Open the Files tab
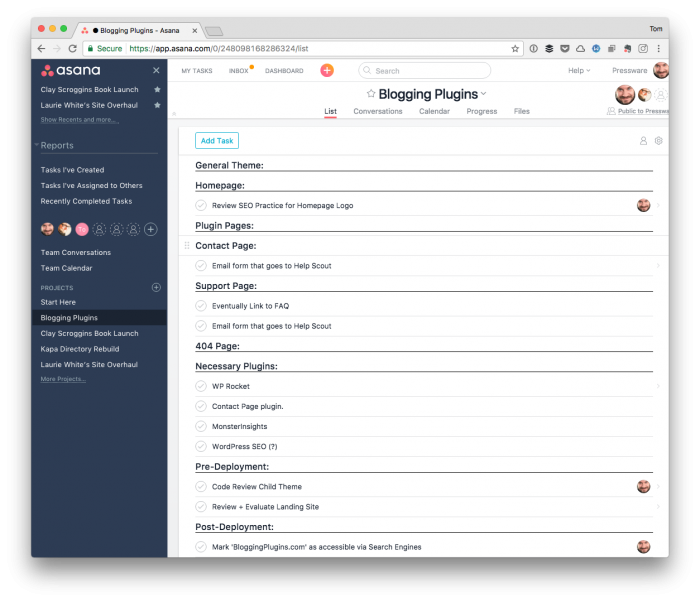700x602 pixels. 521,111
